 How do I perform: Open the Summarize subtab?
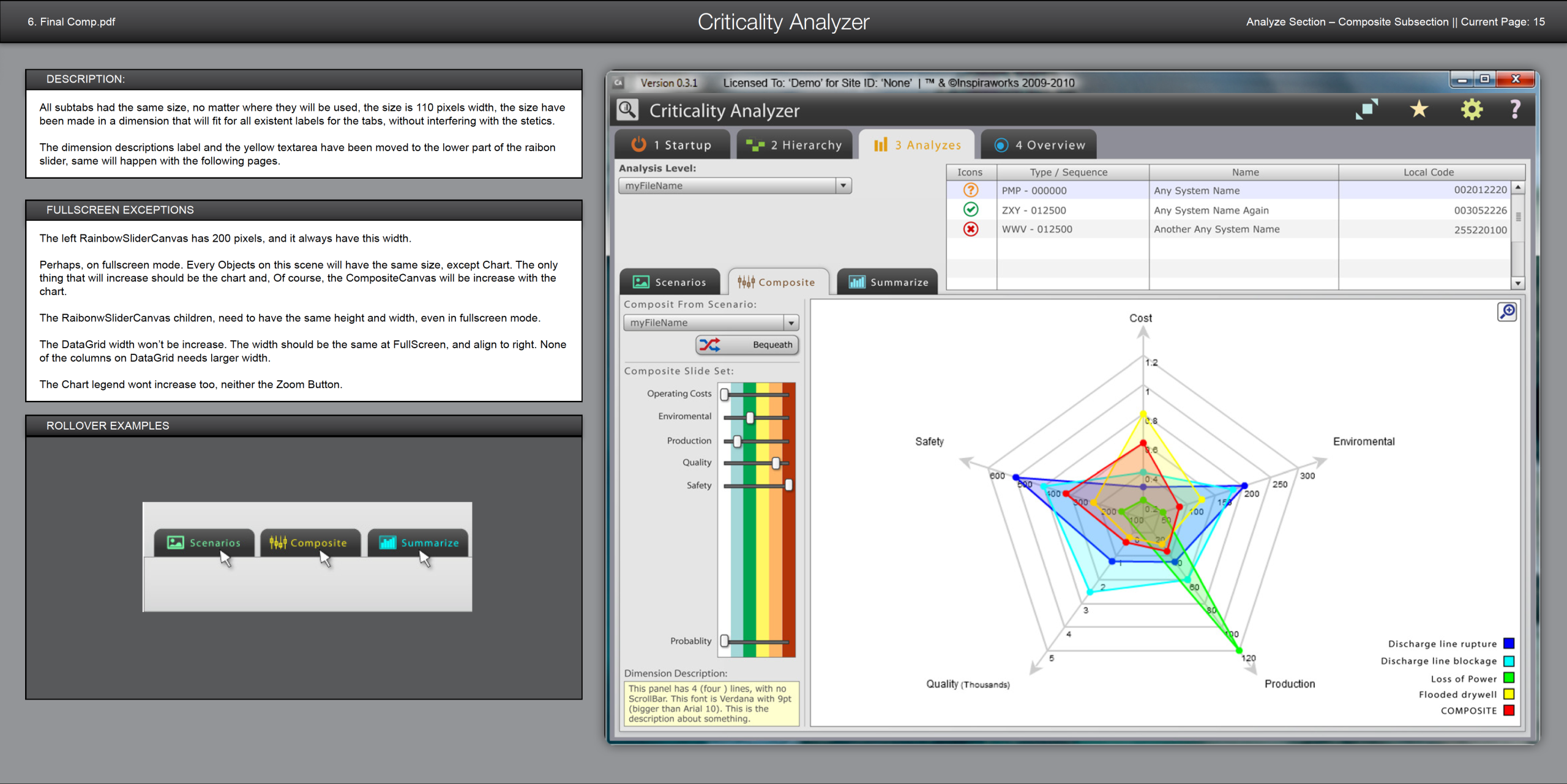887,282
